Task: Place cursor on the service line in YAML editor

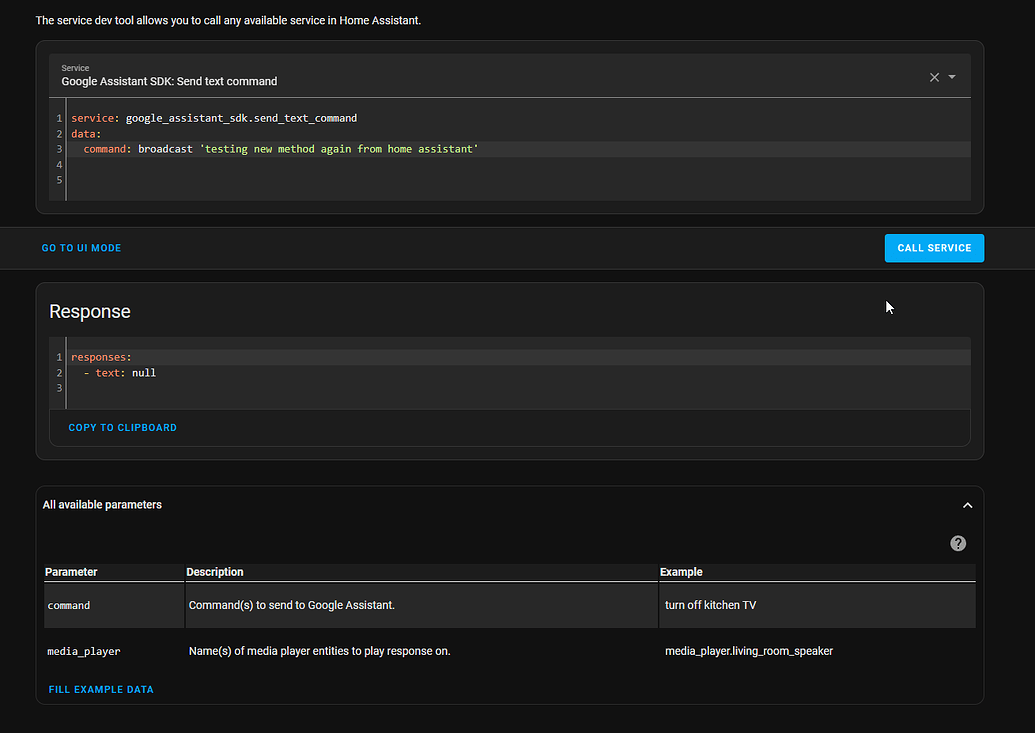Action: click(x=214, y=118)
